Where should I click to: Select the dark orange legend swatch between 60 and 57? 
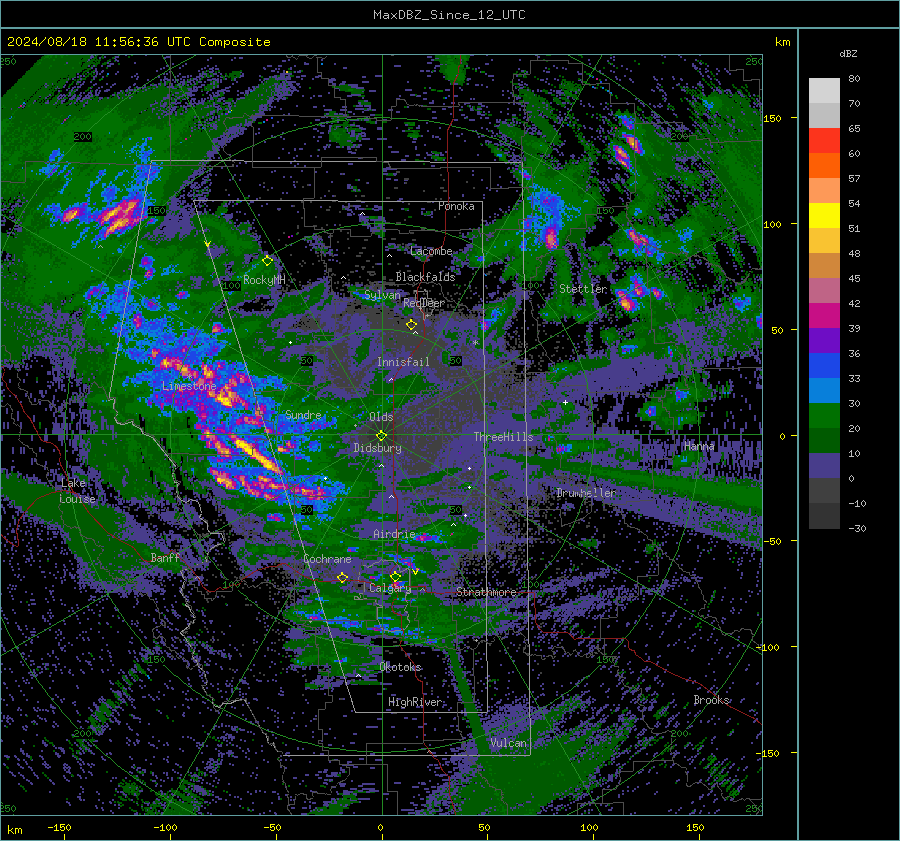(824, 166)
